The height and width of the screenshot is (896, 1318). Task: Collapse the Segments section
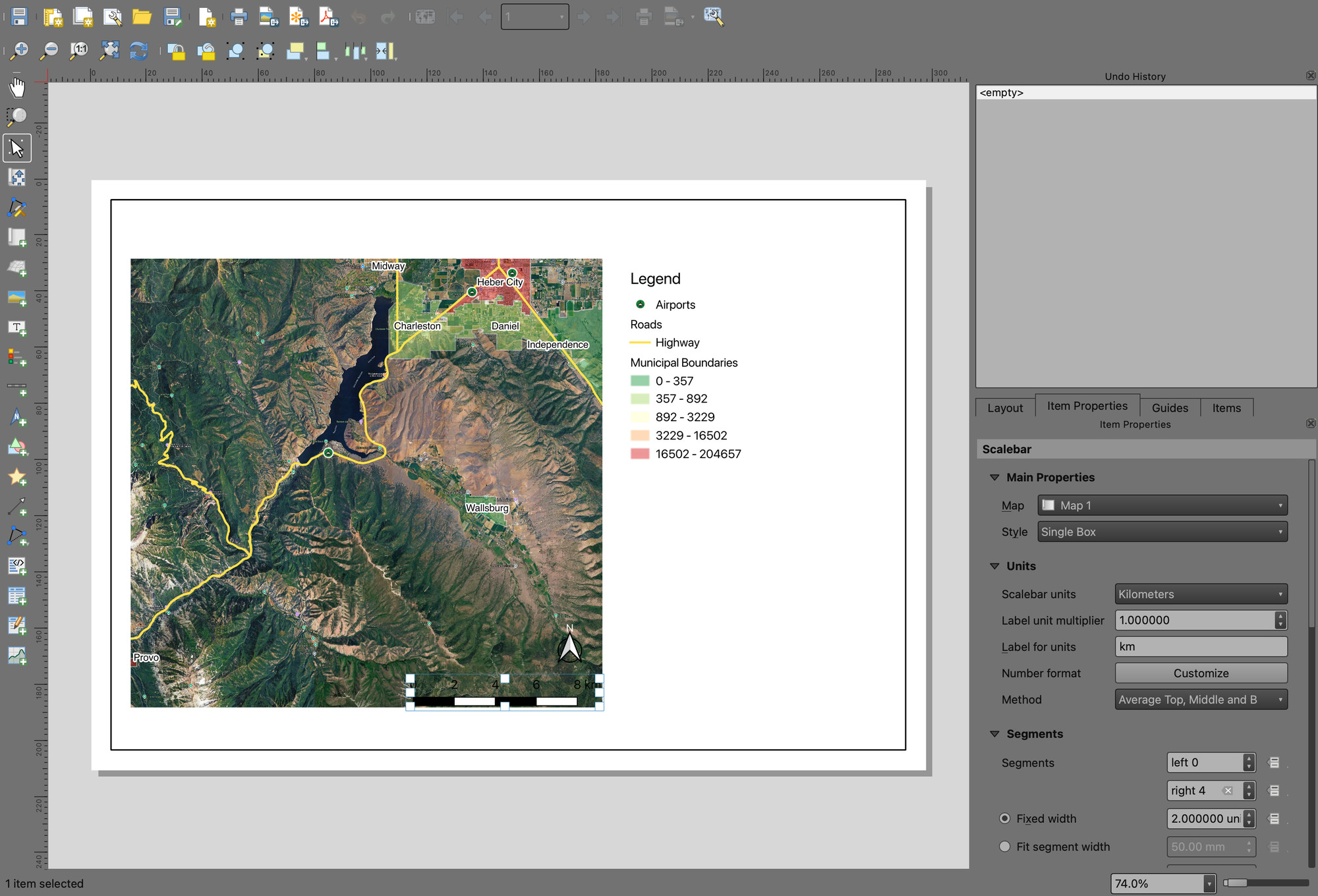994,734
